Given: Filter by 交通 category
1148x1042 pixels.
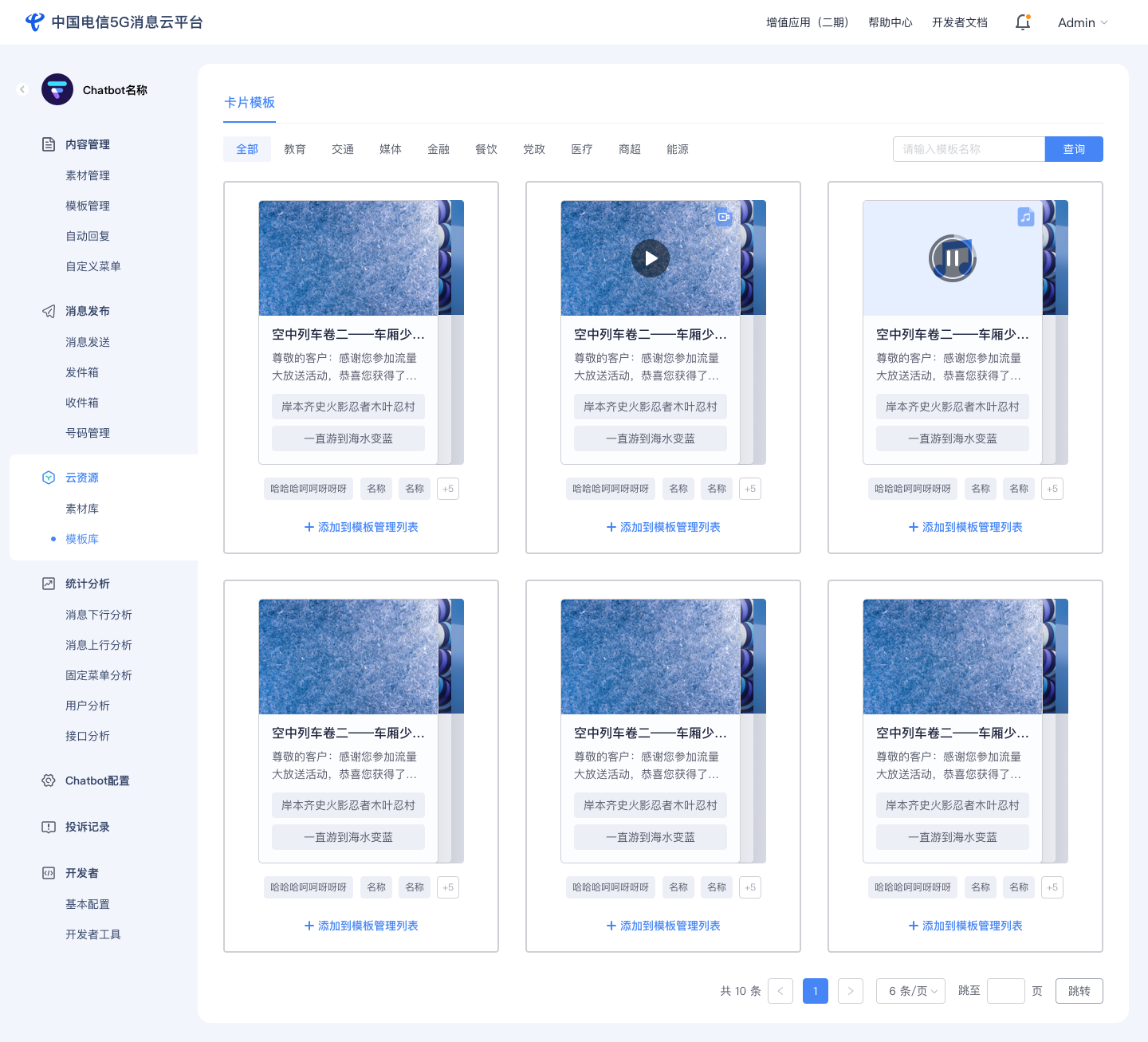Looking at the screenshot, I should pos(343,149).
